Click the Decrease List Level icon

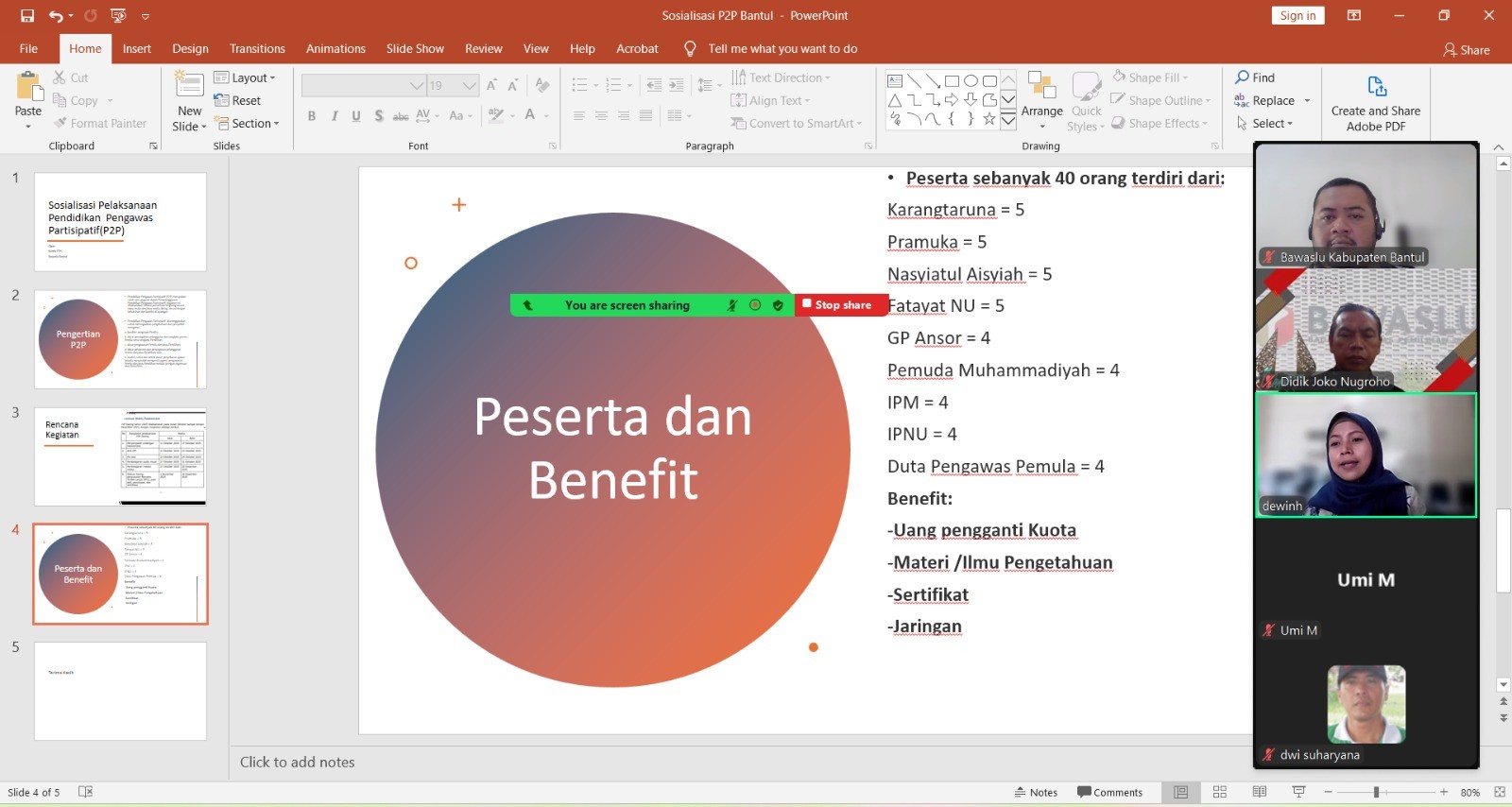(654, 86)
